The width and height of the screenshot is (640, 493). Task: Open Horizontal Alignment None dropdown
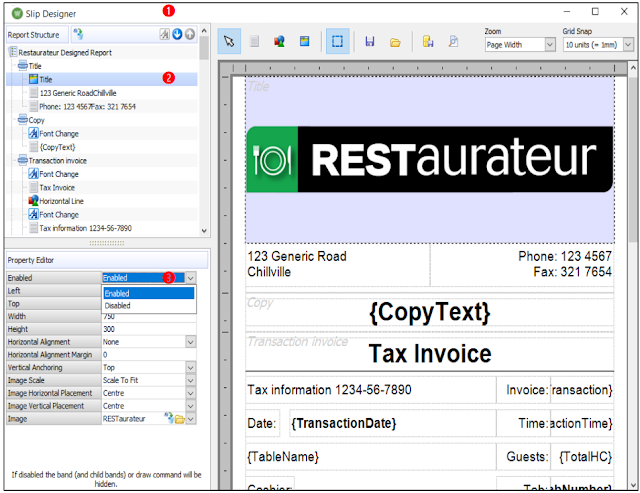[x=191, y=342]
